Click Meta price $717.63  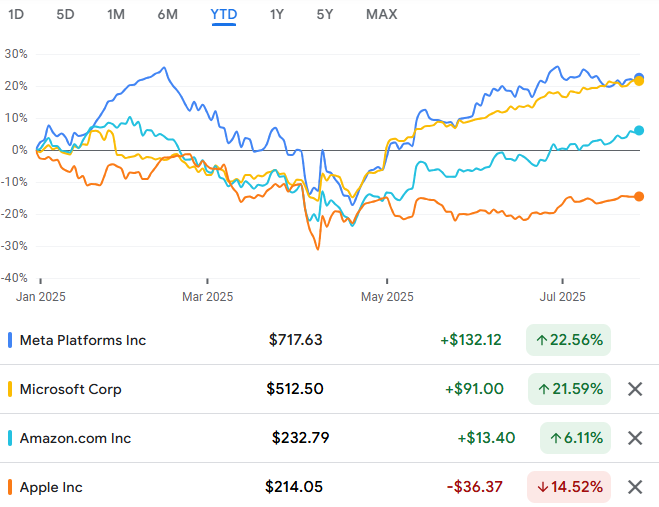pyautogui.click(x=295, y=340)
